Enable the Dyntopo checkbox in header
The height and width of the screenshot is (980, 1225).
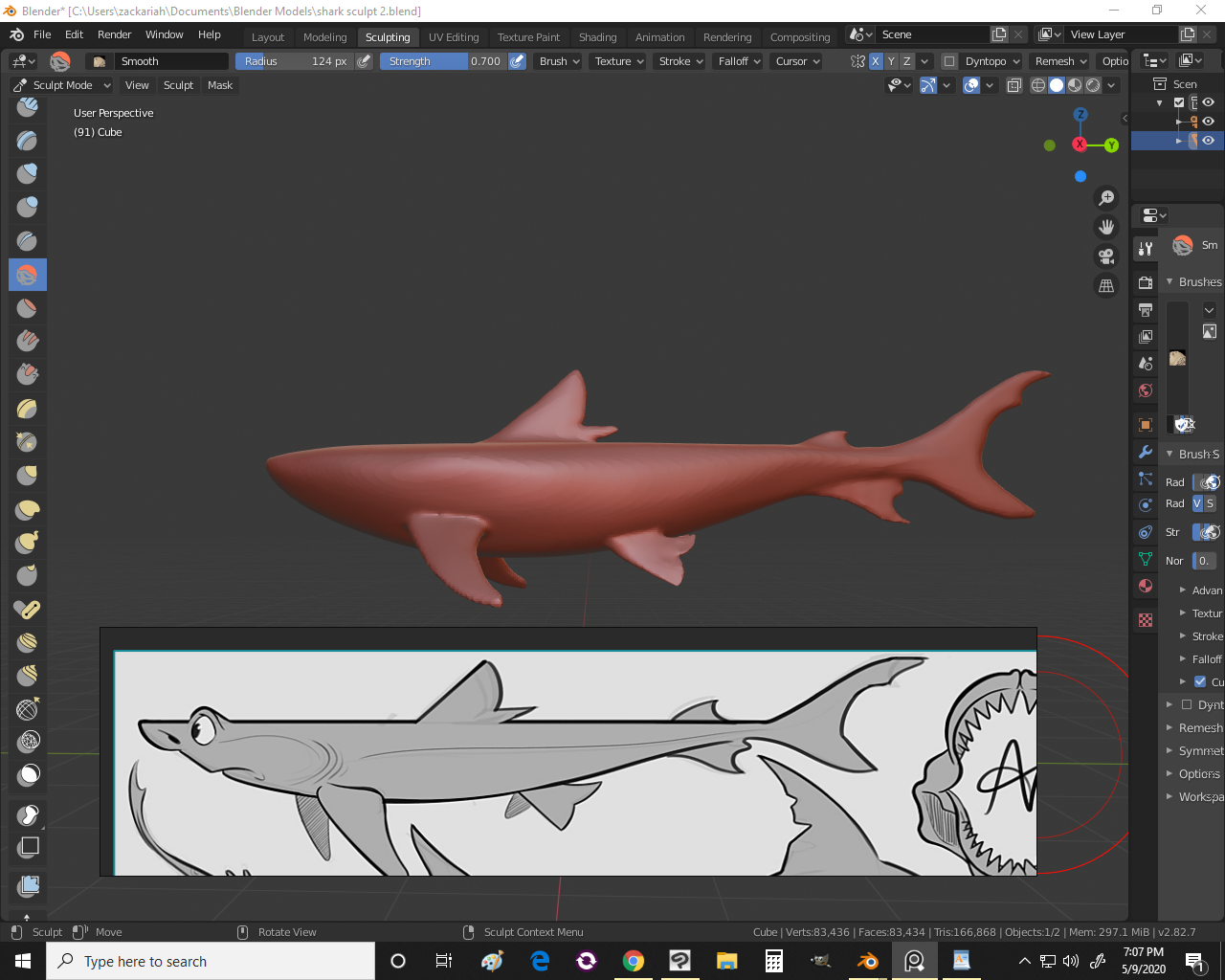(x=949, y=61)
